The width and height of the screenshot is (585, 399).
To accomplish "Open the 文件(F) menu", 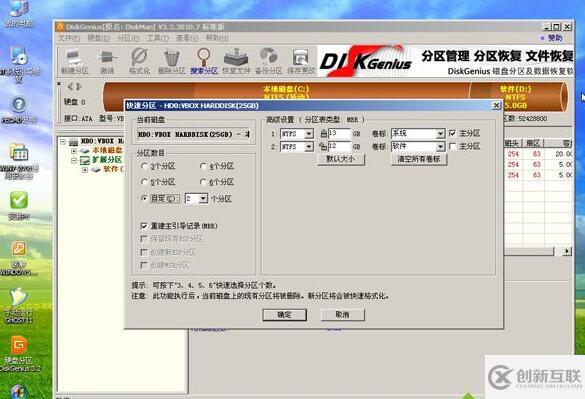I will [69, 38].
